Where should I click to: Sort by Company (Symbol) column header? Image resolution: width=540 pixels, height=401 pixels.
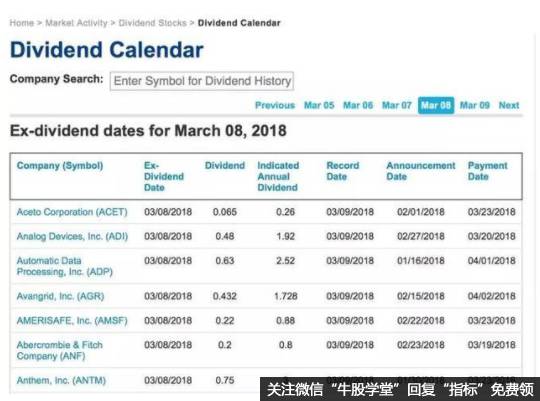click(x=60, y=166)
